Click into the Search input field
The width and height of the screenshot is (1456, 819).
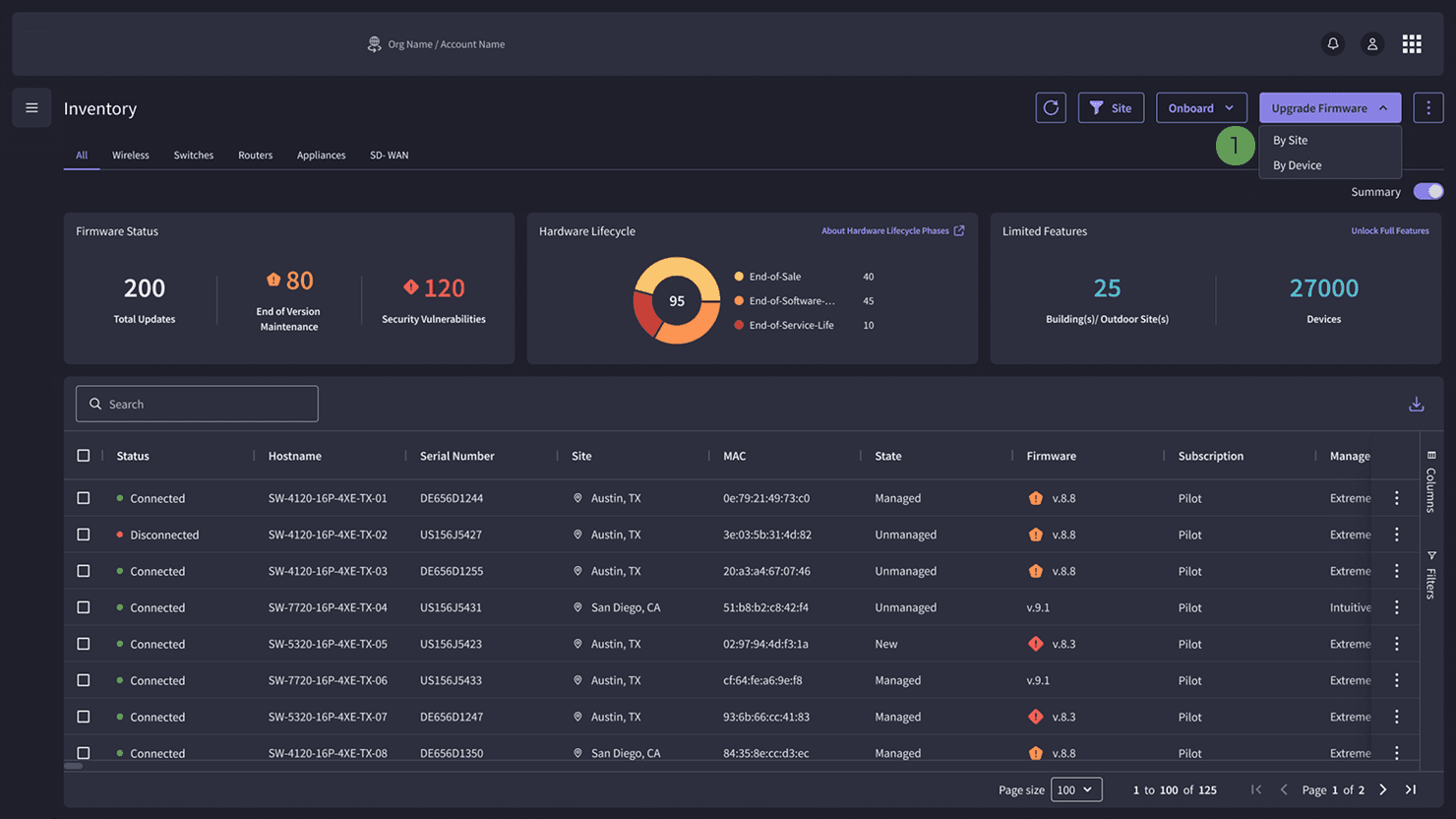tap(197, 404)
